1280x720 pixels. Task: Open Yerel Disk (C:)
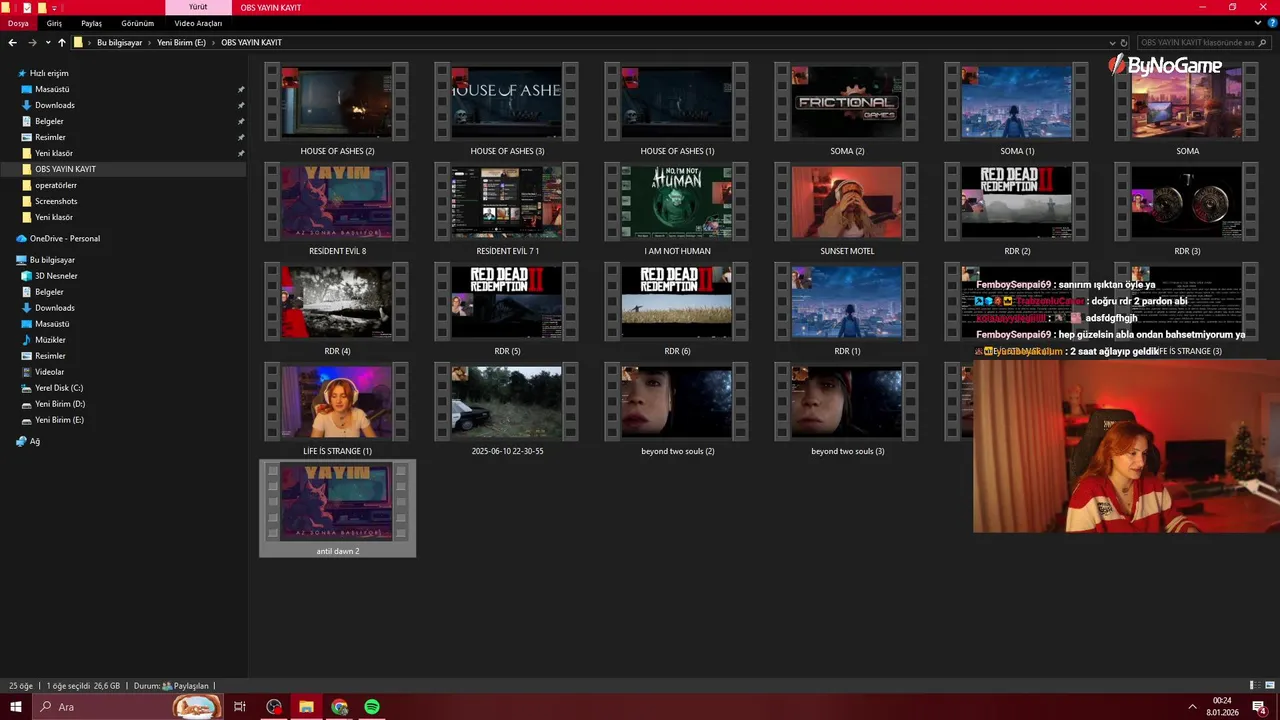tap(59, 388)
